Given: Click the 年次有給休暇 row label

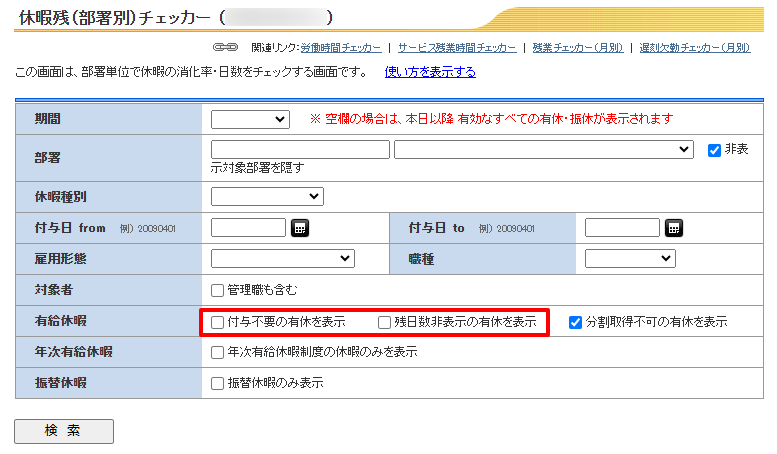Looking at the screenshot, I should coord(73,352).
